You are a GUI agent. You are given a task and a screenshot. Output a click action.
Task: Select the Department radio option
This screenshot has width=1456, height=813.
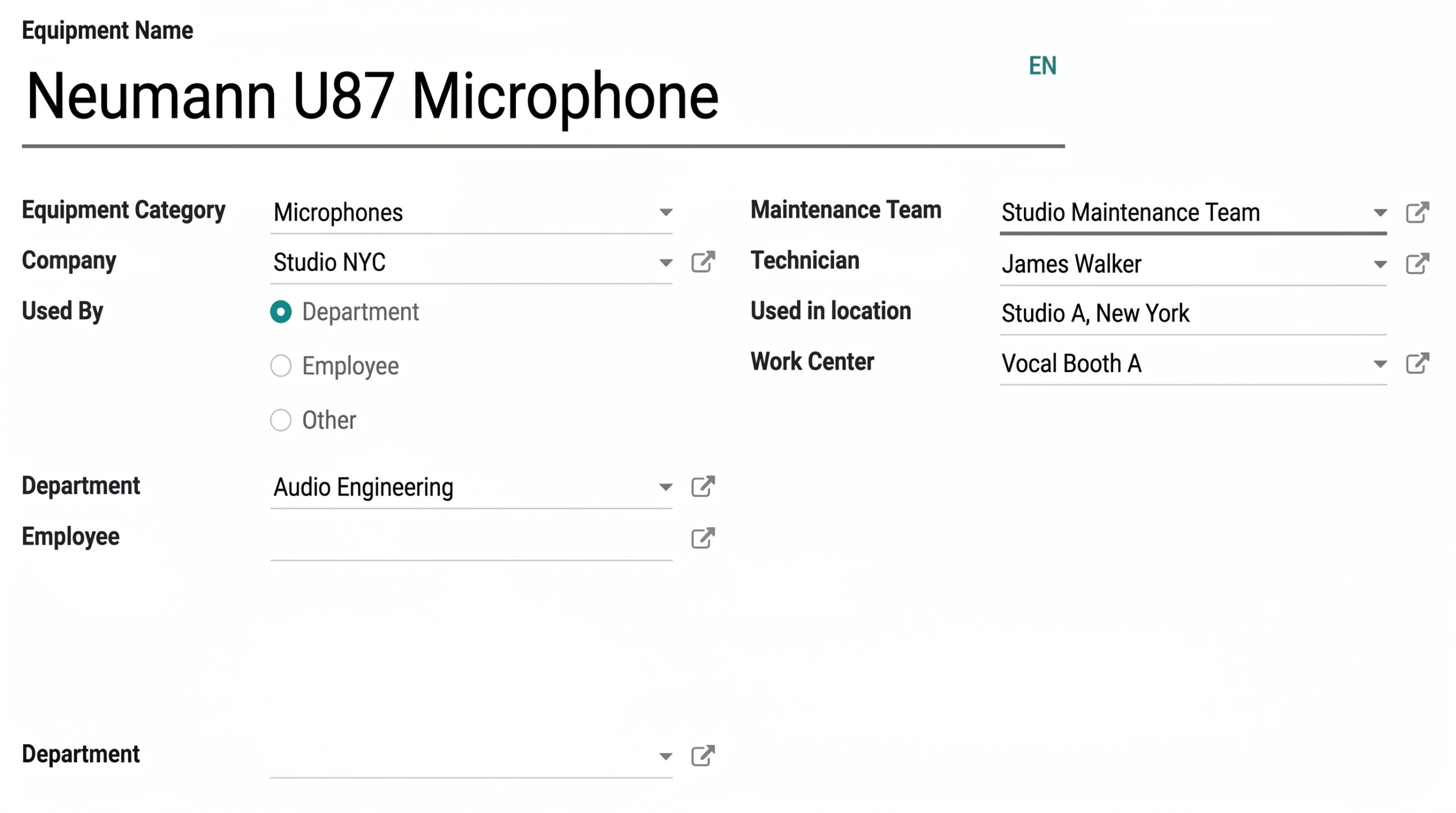click(281, 312)
